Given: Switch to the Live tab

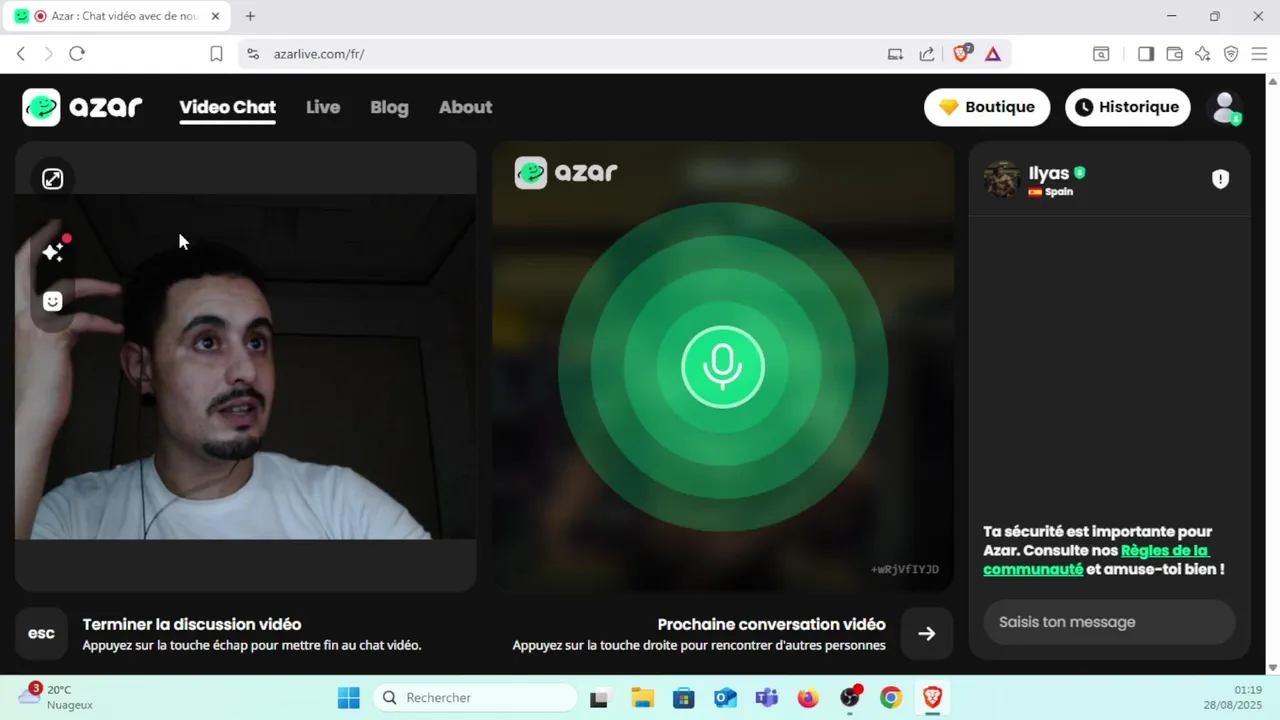Looking at the screenshot, I should click(323, 107).
